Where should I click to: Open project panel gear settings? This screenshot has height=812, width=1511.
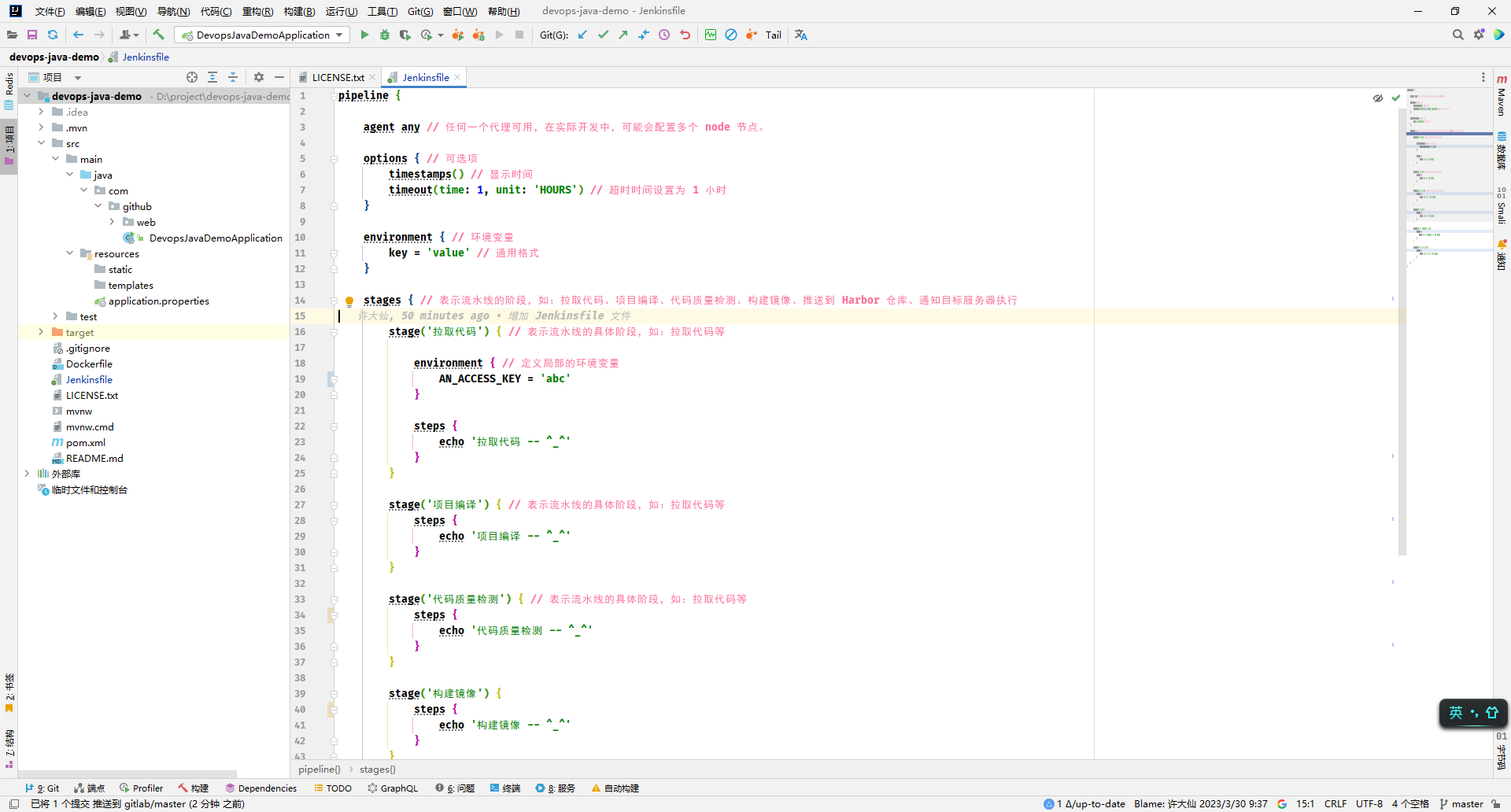click(259, 77)
